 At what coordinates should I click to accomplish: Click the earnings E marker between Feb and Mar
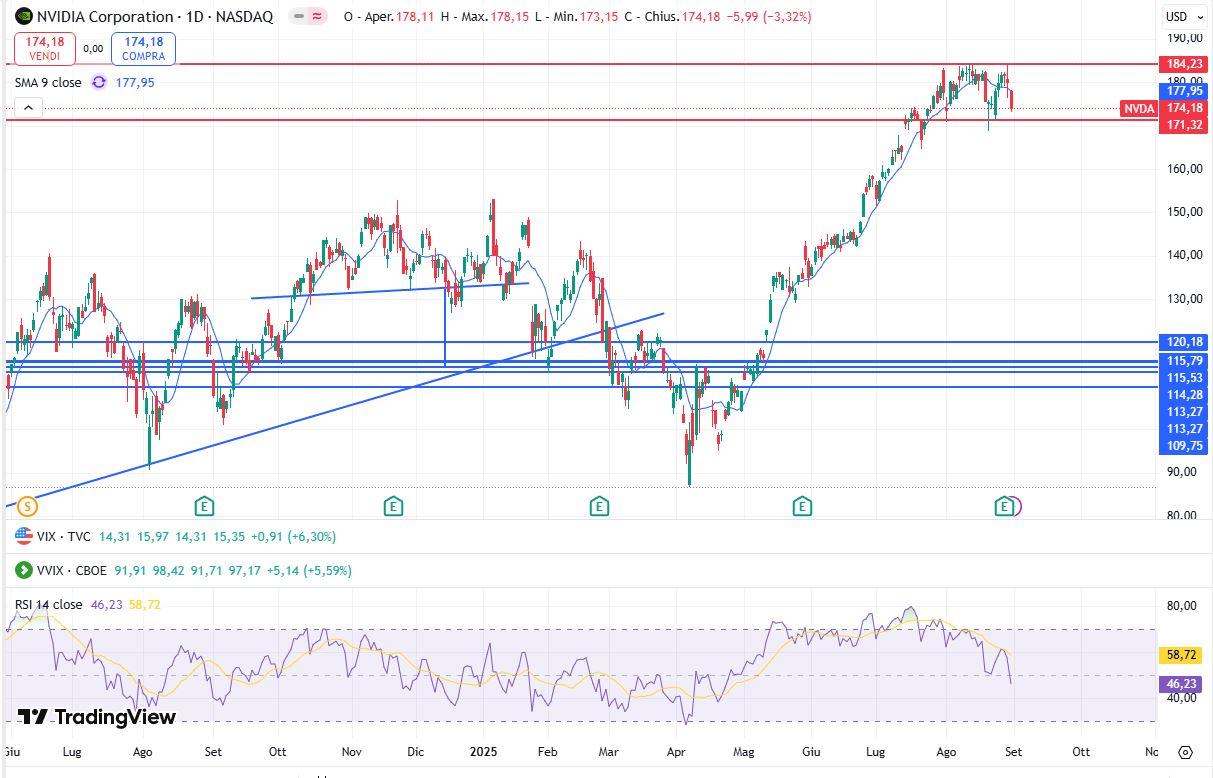tap(599, 507)
